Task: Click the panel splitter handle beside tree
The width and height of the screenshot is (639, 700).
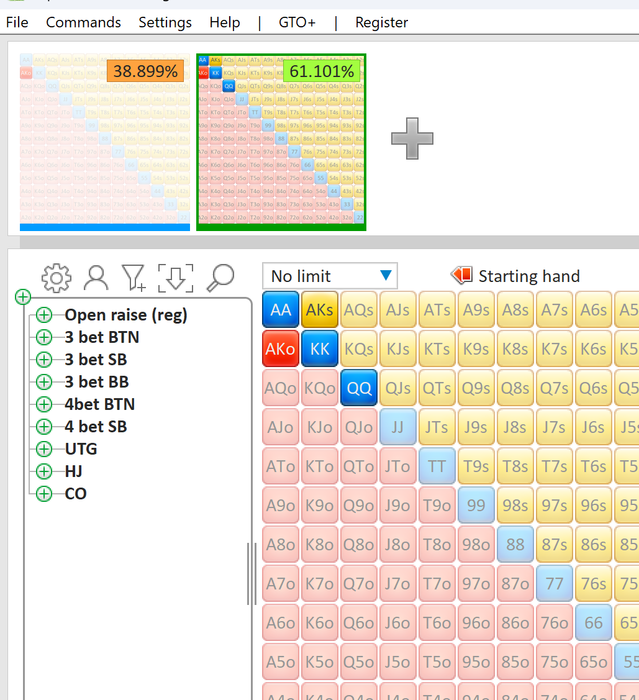Action: (x=252, y=574)
